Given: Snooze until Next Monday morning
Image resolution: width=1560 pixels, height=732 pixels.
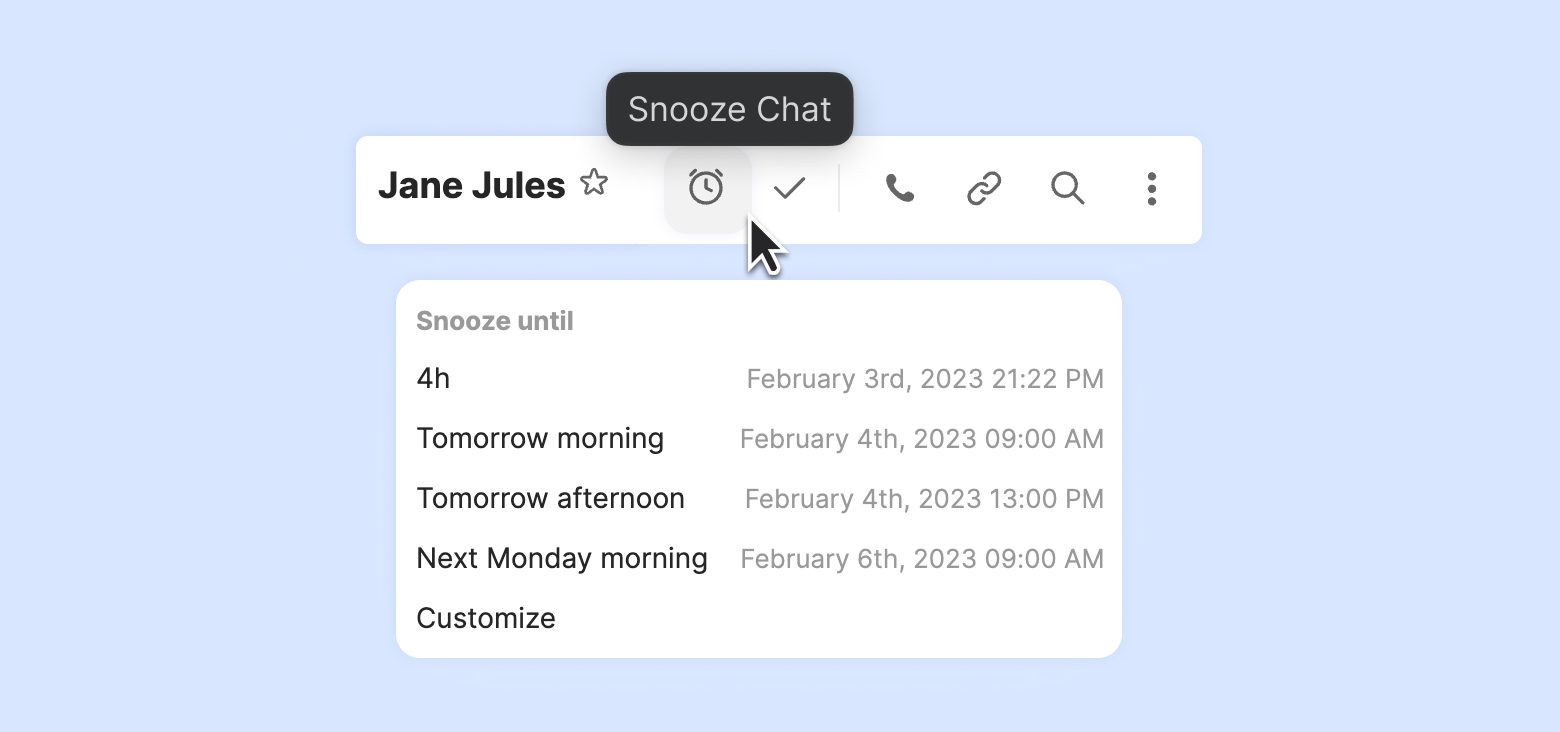Looking at the screenshot, I should (562, 558).
